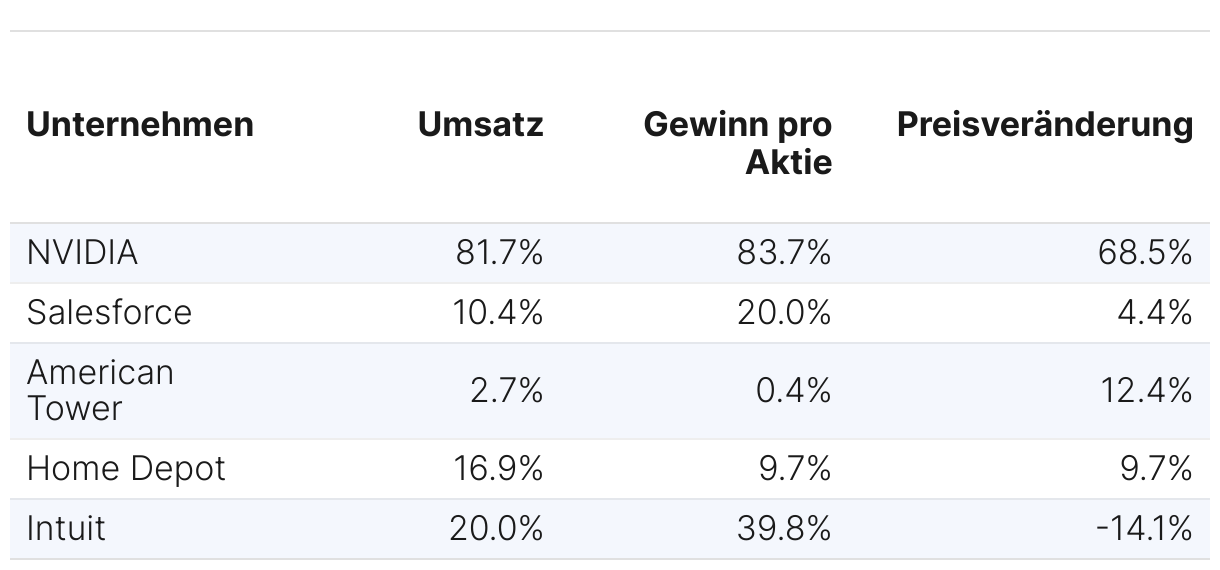Viewport: 1220px width, 570px height.
Task: Click Home Depot's 16.9% Umsatz value
Action: pyautogui.click(x=499, y=469)
